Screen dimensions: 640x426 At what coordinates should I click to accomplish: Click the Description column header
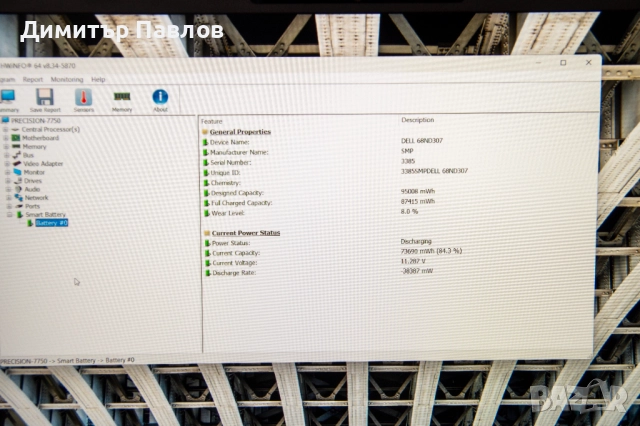[418, 120]
